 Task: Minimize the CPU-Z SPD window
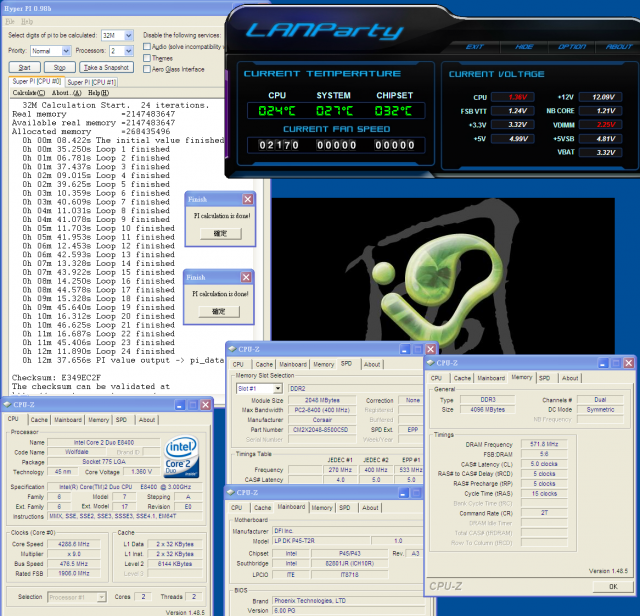click(404, 349)
